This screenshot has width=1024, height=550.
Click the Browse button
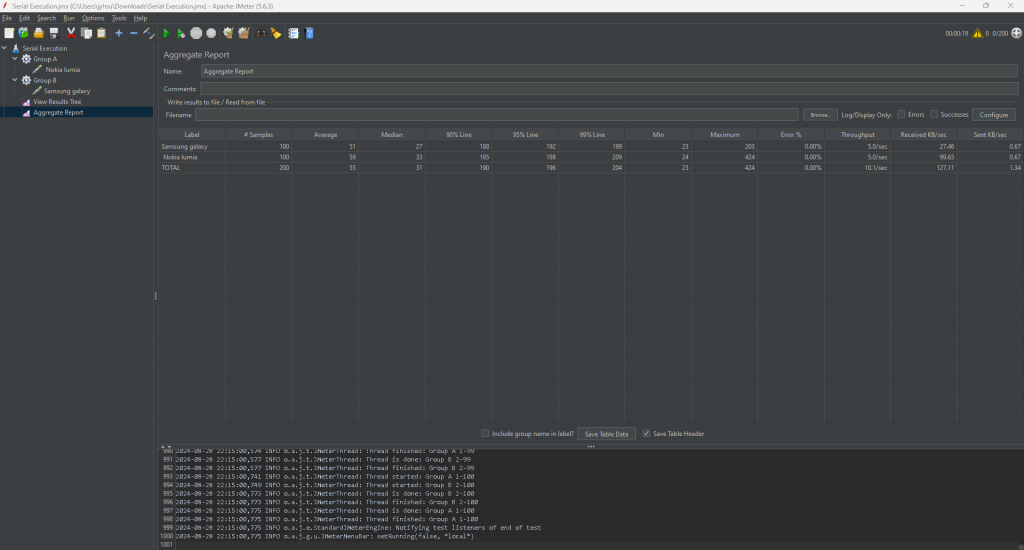click(x=820, y=115)
